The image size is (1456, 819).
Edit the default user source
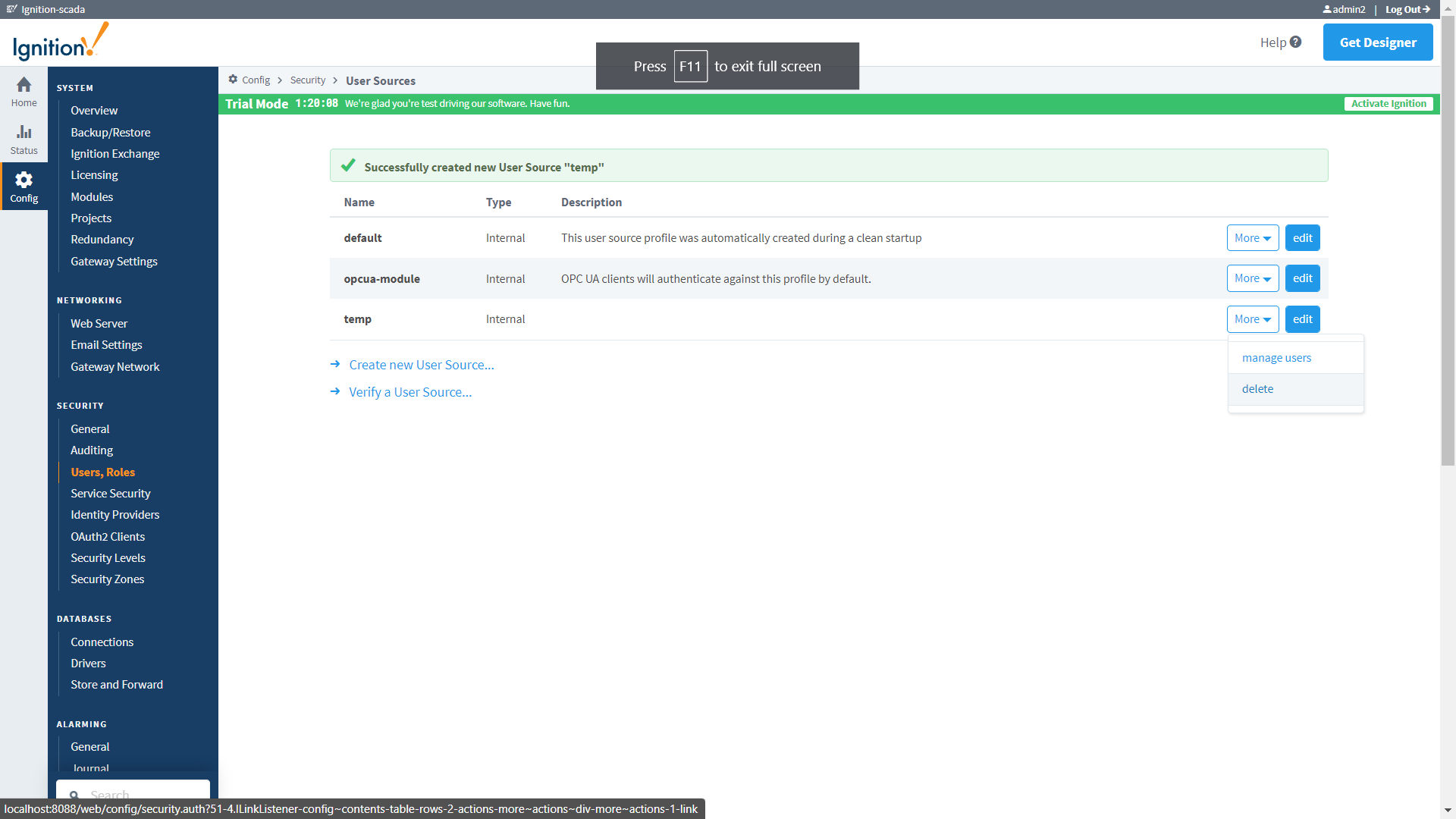point(1302,238)
